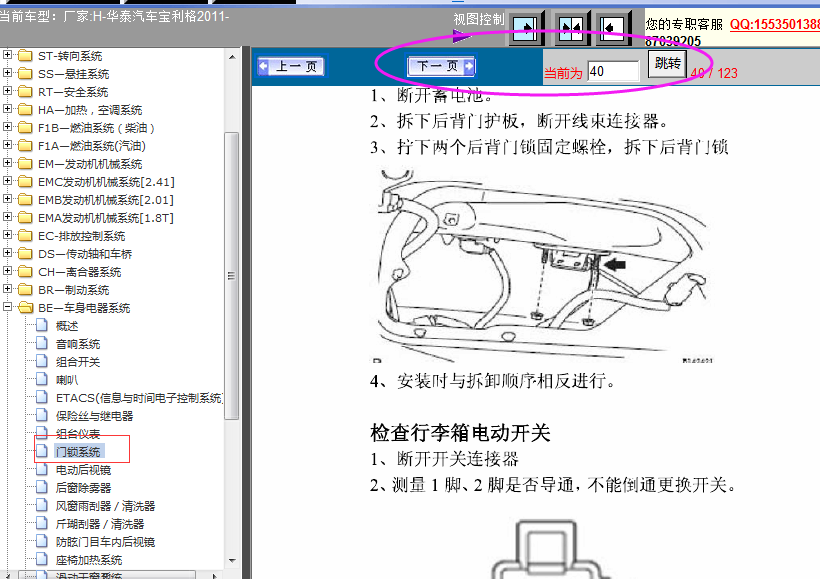Screen dimensions: 820x579
Task: Click the document icon beside 电动后视镜
Action: (x=42, y=469)
